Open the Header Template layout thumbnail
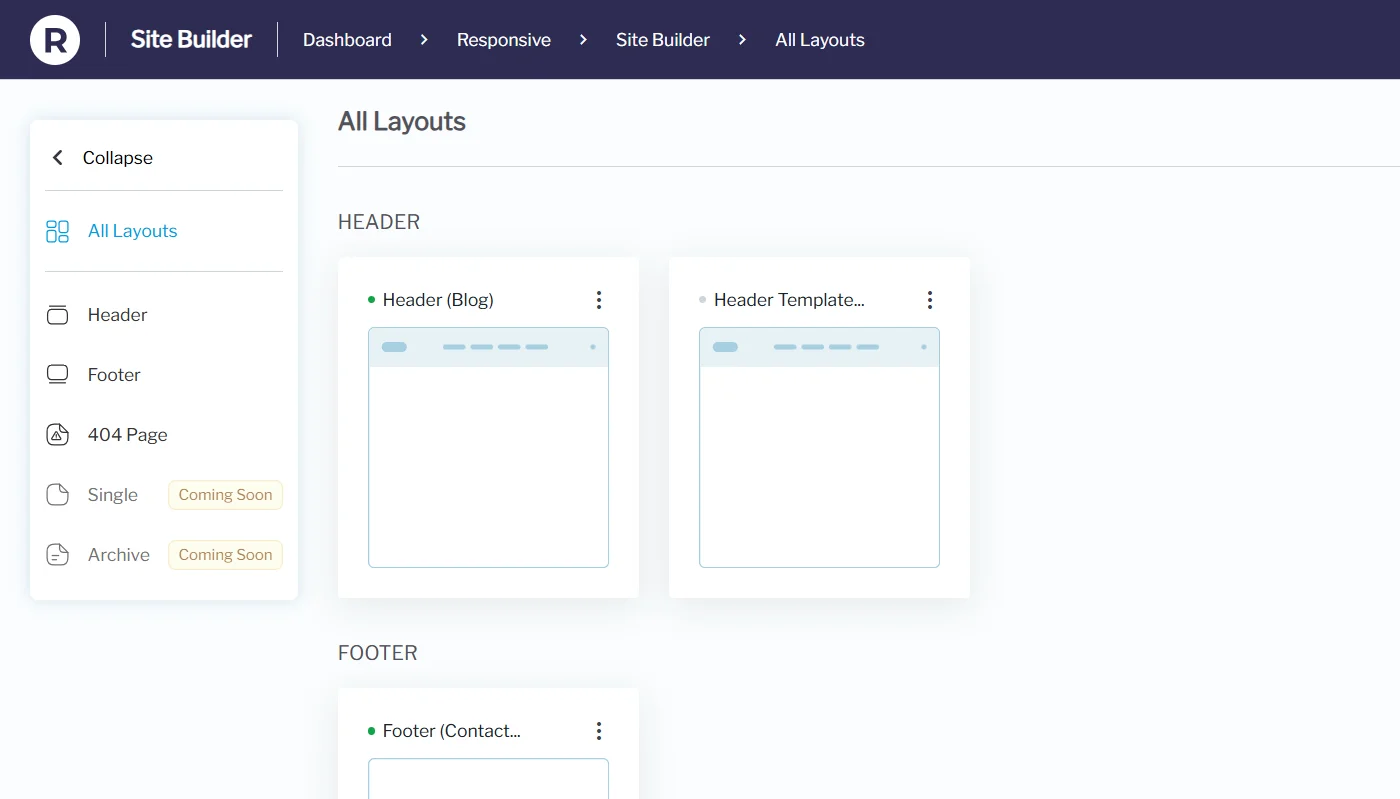 [x=819, y=447]
